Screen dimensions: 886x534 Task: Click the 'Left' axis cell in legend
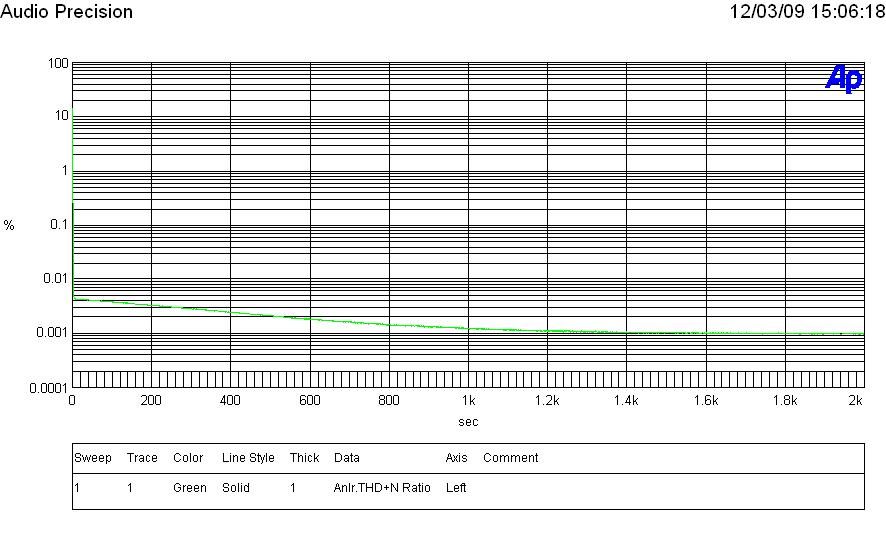pyautogui.click(x=456, y=488)
